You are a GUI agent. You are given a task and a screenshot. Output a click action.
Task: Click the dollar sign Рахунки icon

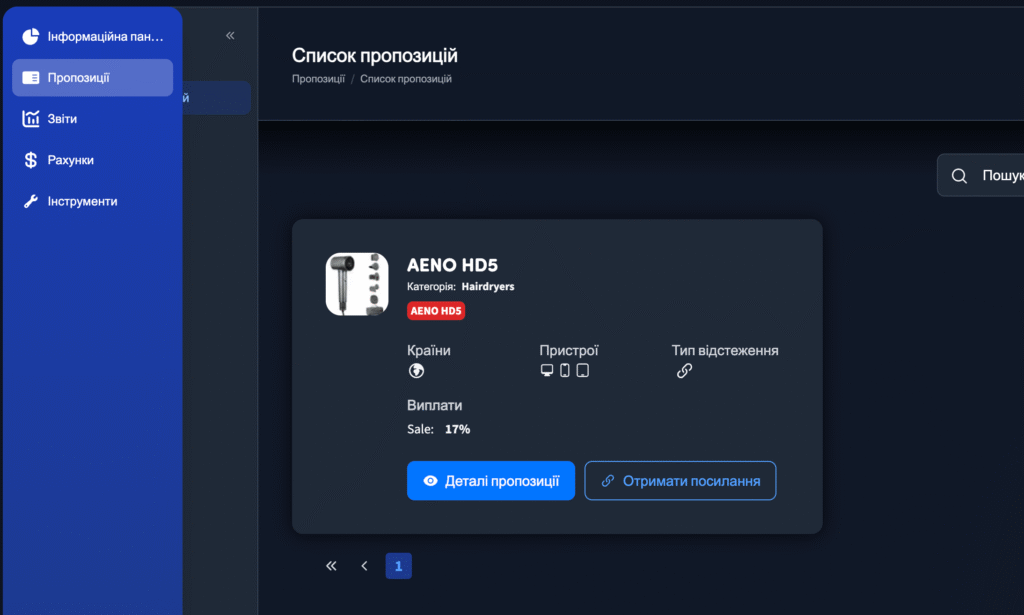(31, 160)
